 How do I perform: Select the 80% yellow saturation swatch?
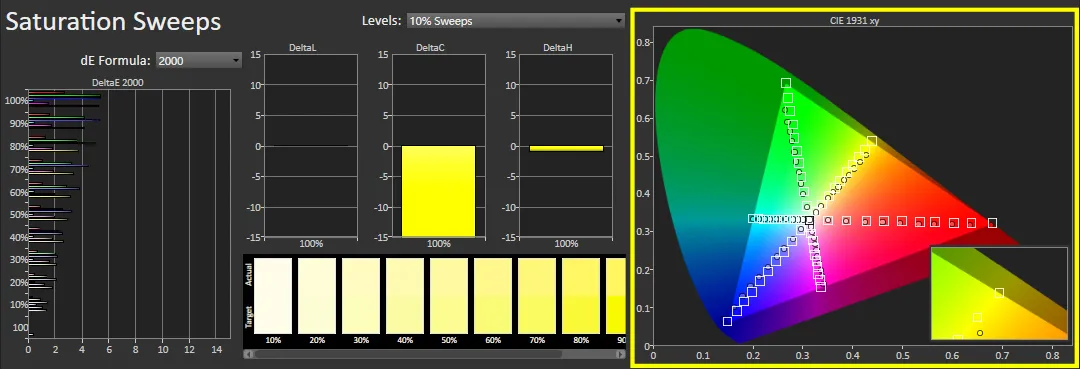tap(581, 296)
